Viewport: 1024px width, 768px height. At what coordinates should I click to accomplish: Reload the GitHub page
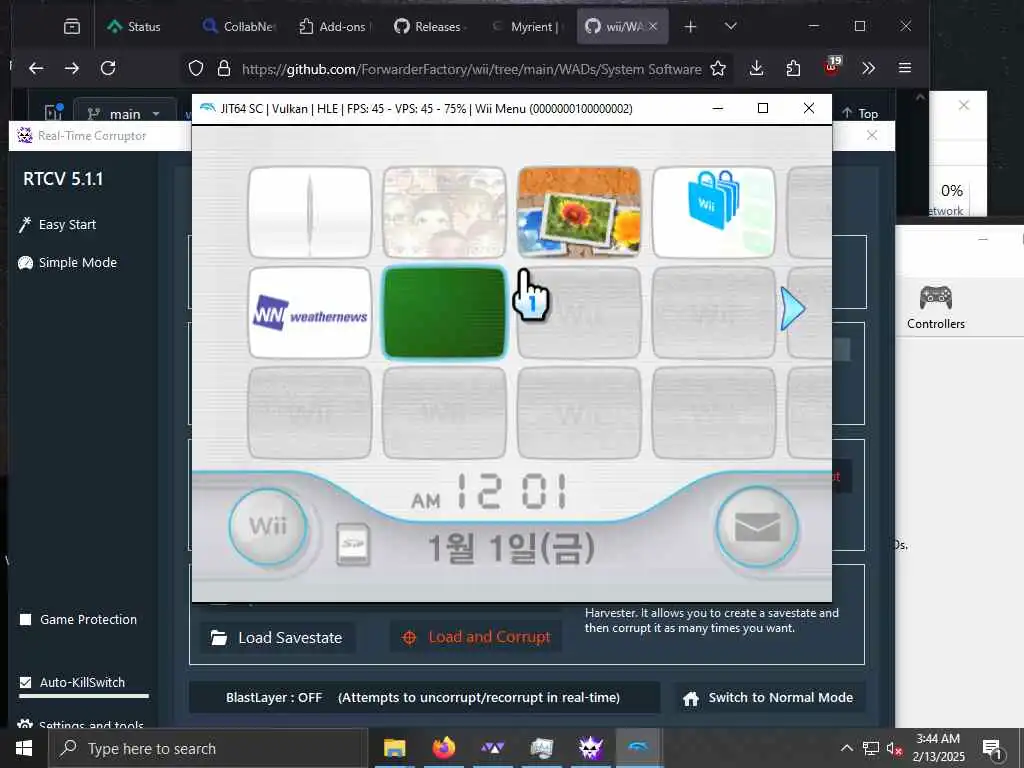click(108, 68)
